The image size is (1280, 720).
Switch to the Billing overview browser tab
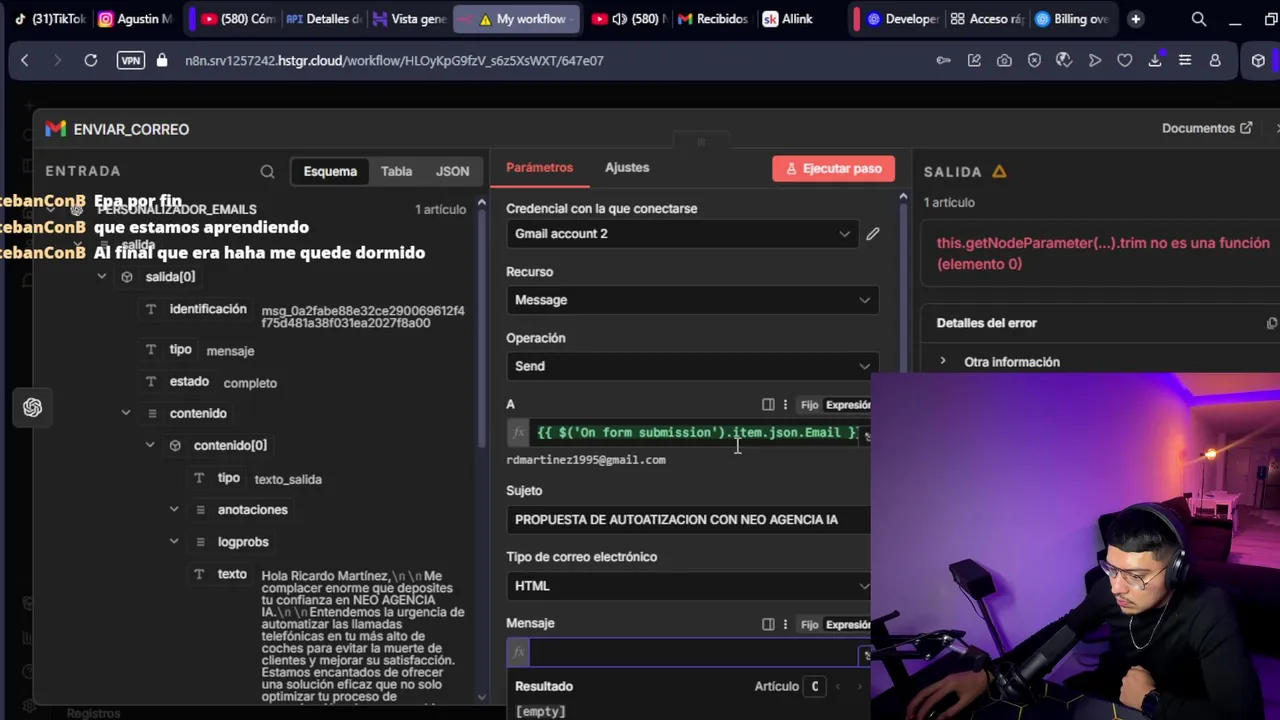pyautogui.click(x=1072, y=18)
